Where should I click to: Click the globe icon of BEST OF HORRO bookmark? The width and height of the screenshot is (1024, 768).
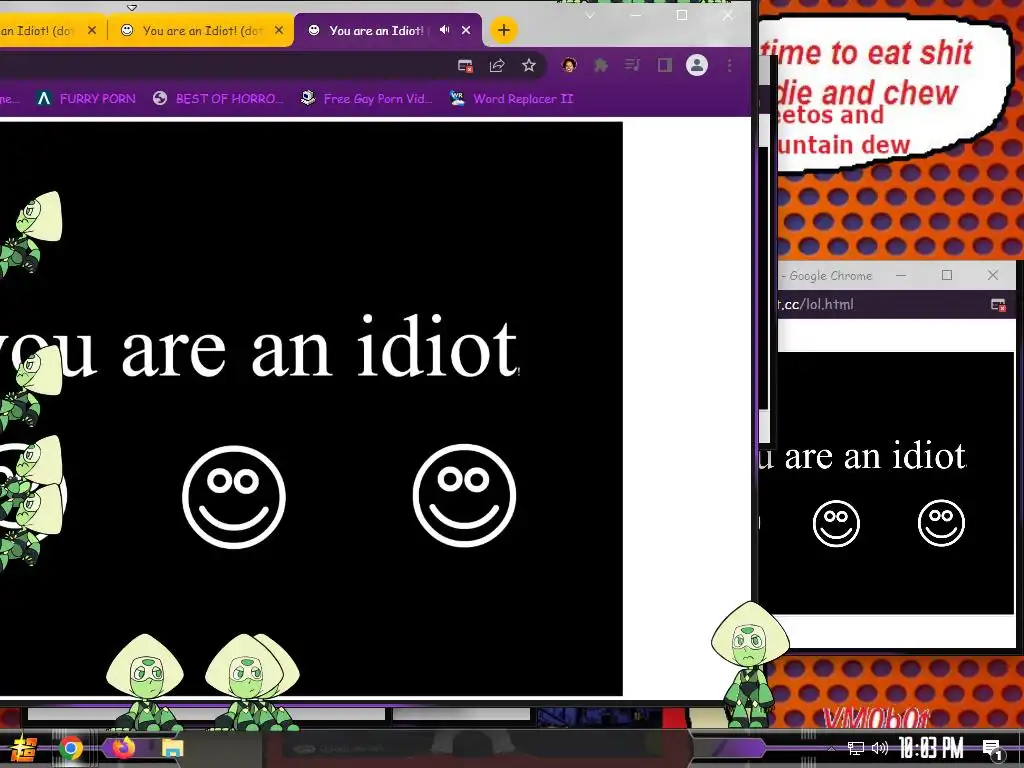(160, 99)
